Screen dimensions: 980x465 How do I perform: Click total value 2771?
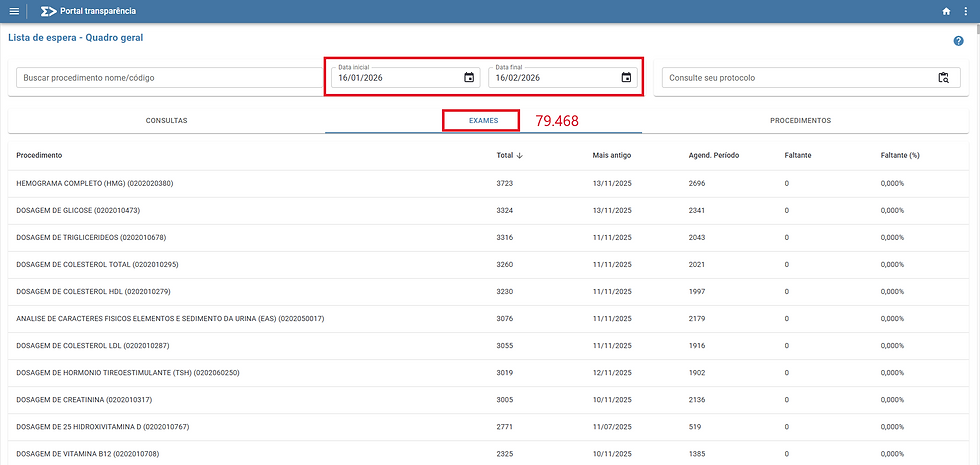pos(504,428)
